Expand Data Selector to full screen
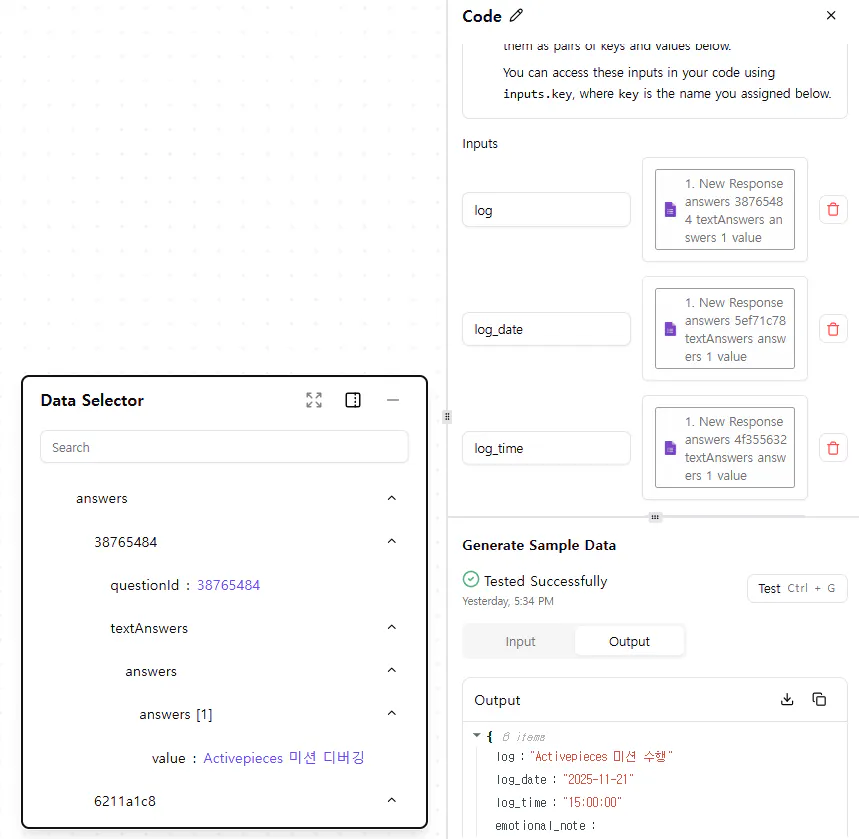 pyautogui.click(x=314, y=400)
